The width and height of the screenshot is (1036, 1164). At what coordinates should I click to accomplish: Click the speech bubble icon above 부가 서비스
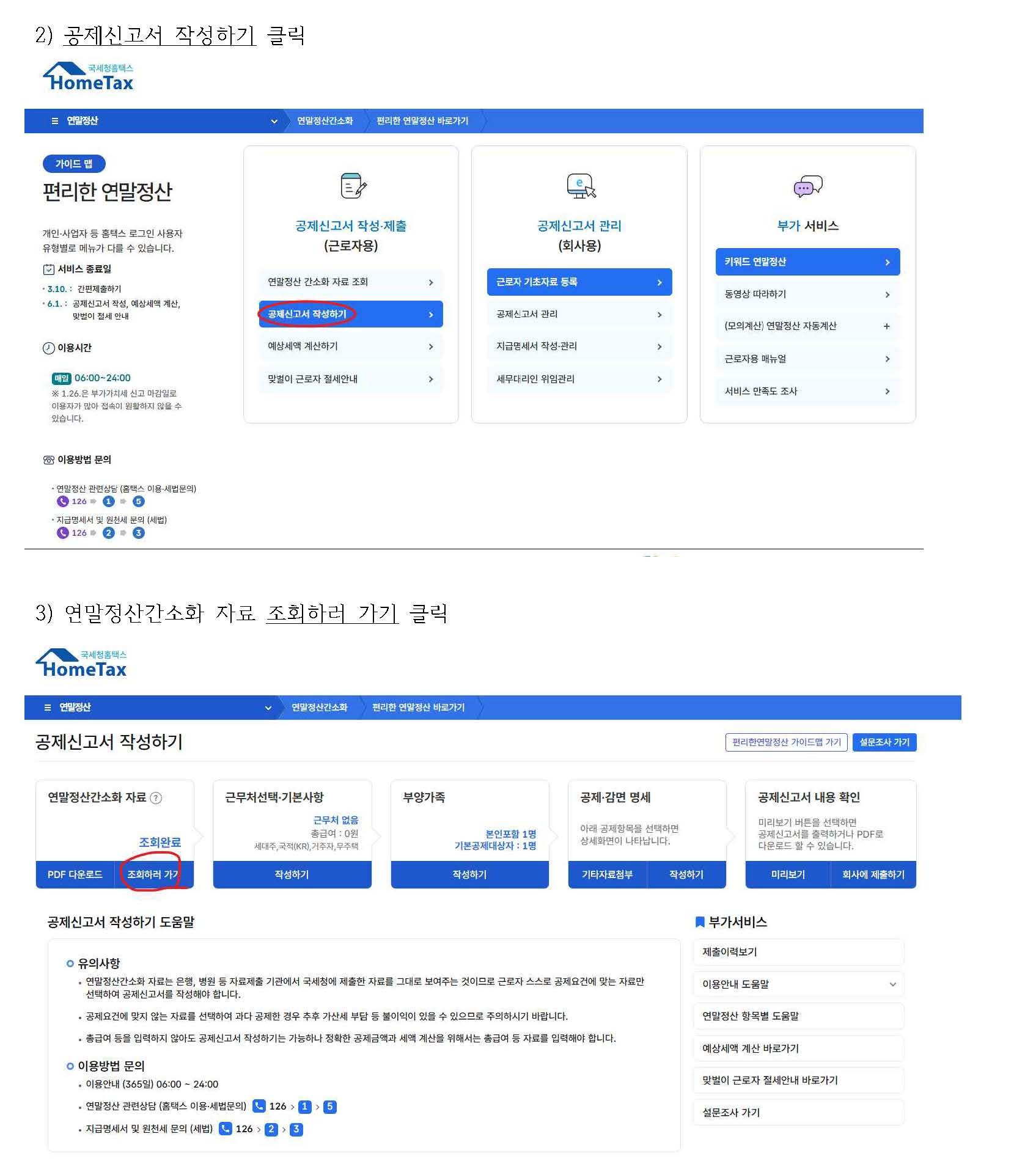pyautogui.click(x=807, y=186)
